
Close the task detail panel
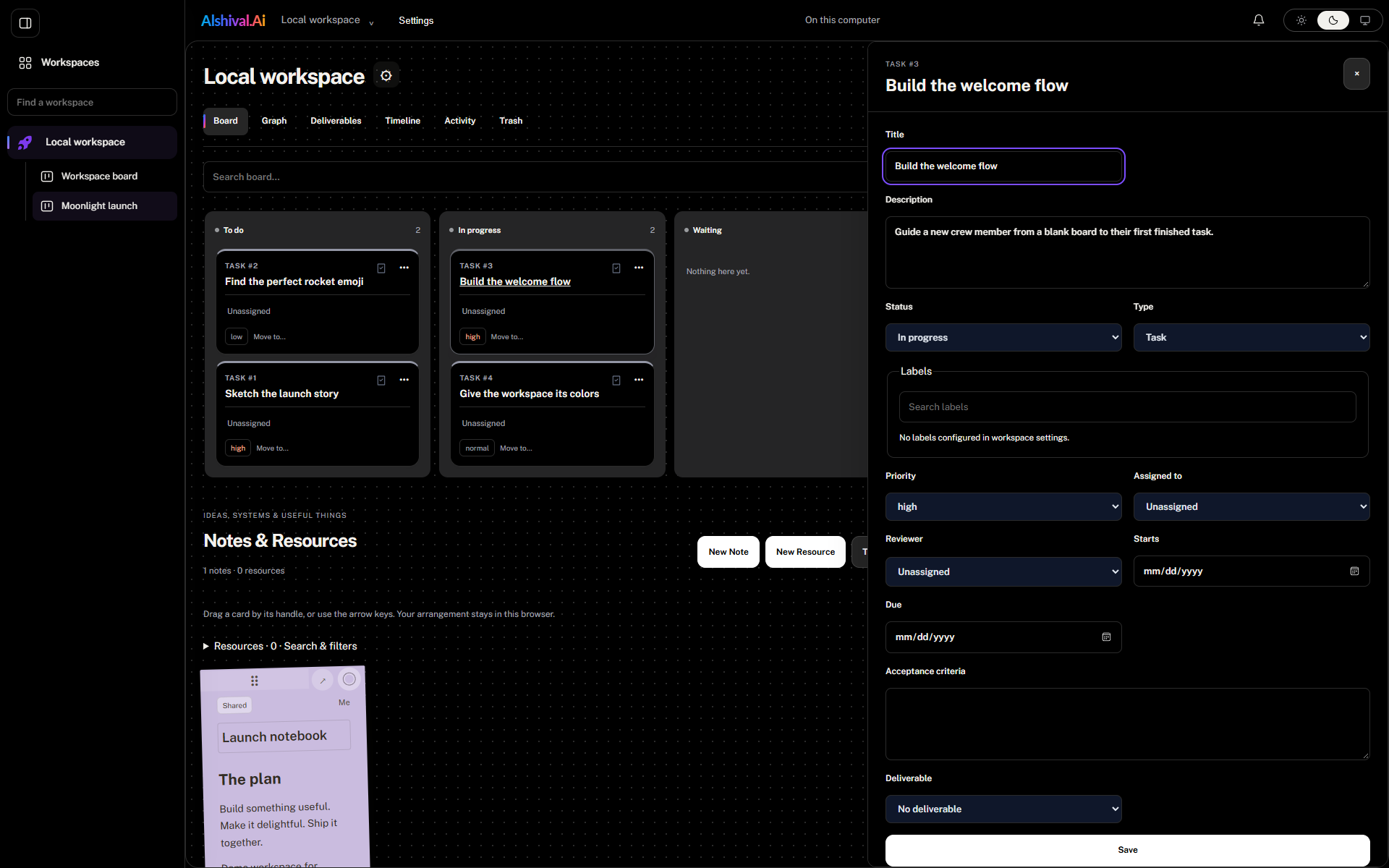tap(1356, 74)
